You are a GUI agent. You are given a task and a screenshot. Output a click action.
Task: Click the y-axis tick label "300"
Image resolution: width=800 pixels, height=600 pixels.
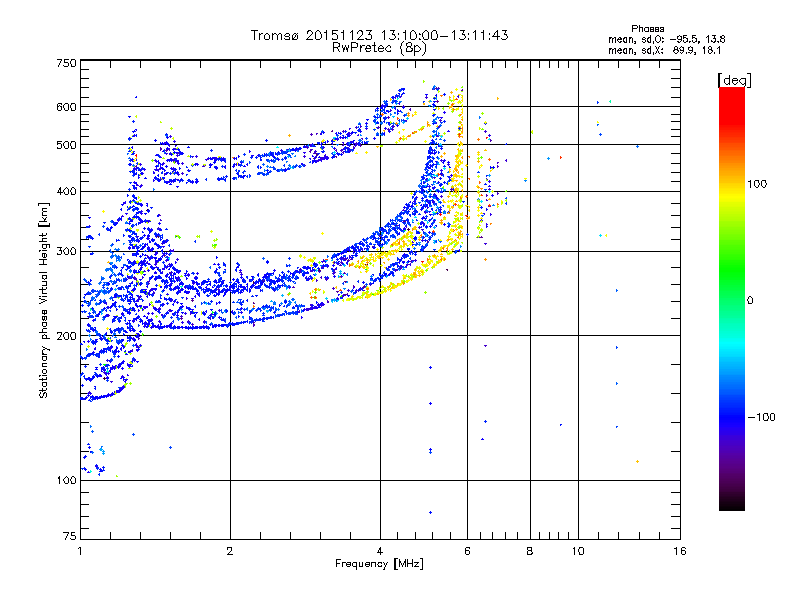click(x=66, y=252)
